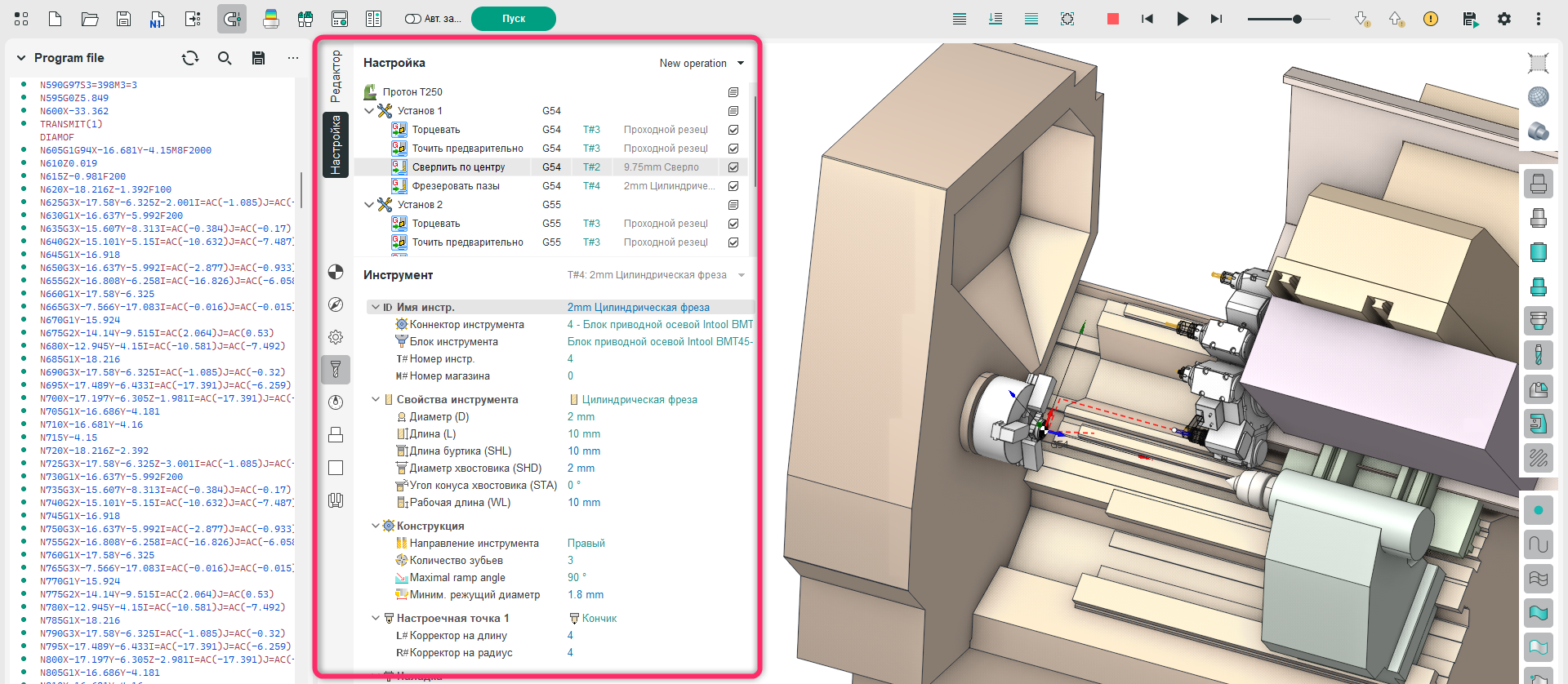
Task: Click the yellow warning indicator icon
Action: [x=1431, y=19]
